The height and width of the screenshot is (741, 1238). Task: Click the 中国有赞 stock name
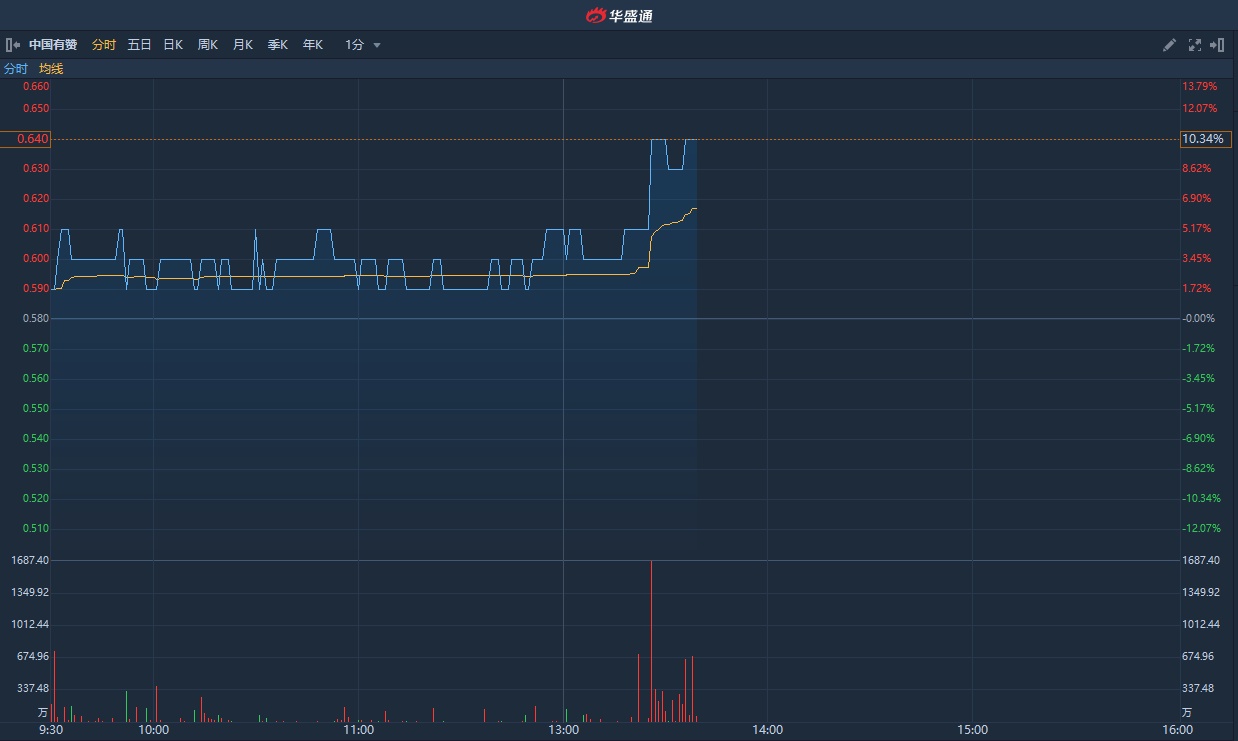pos(54,45)
